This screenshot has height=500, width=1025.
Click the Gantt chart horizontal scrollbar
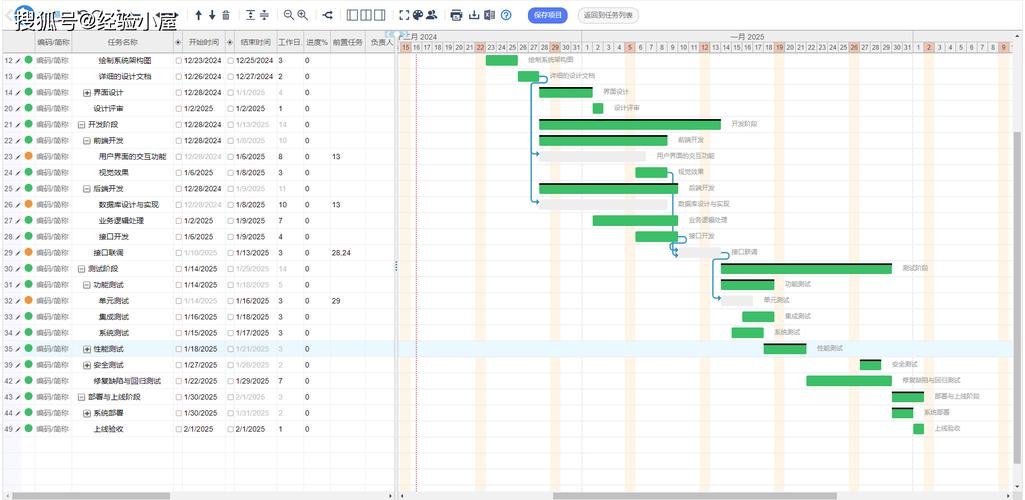(694, 496)
